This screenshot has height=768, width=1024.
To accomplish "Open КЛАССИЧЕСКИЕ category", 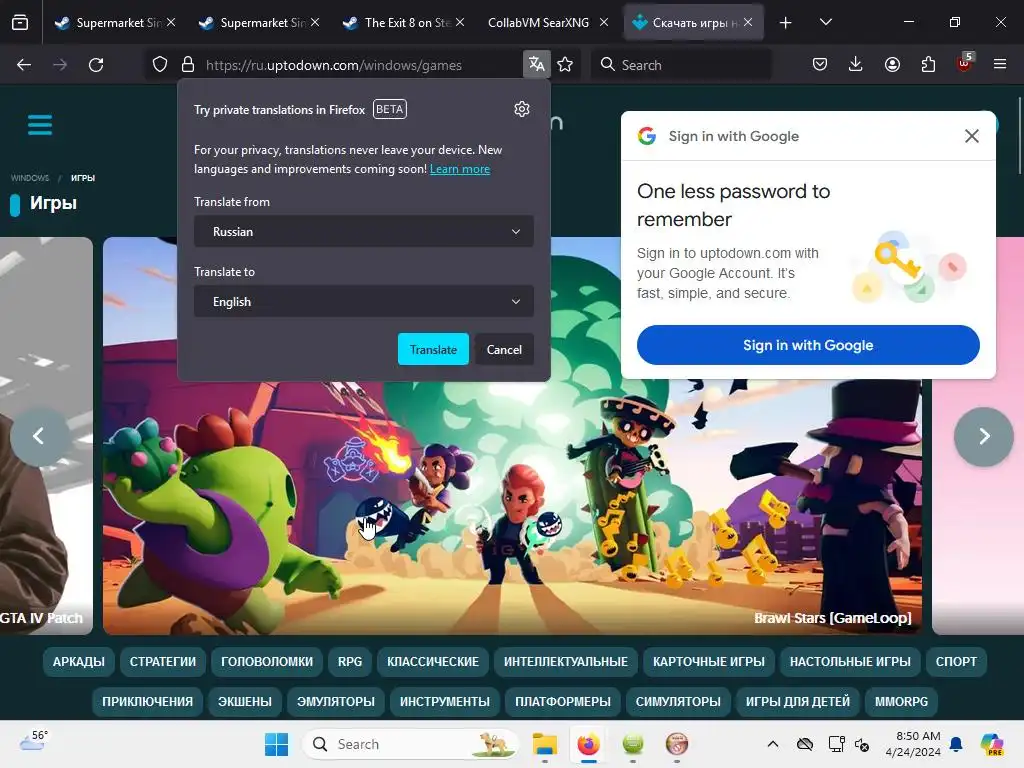I will (433, 662).
